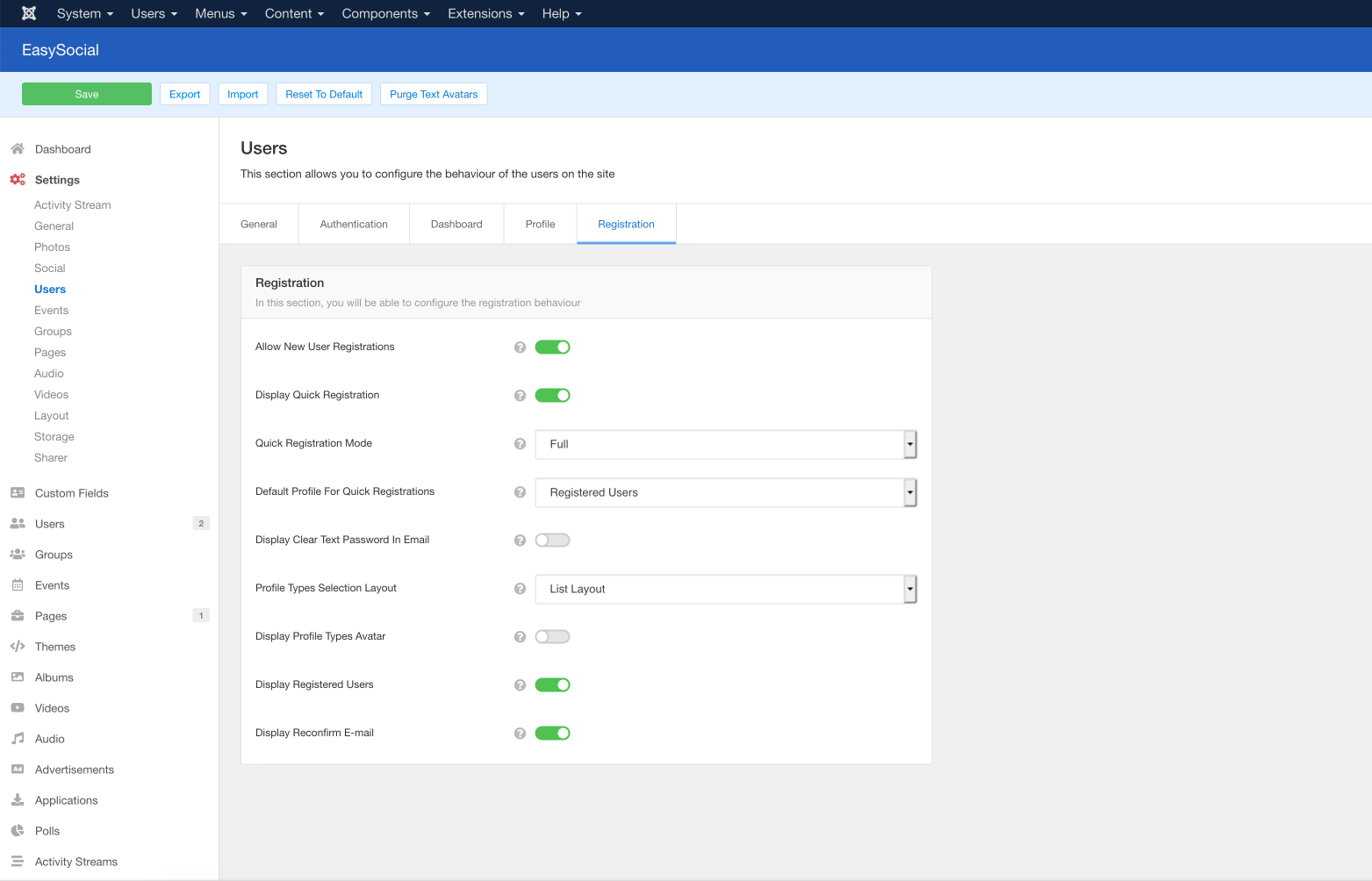Turn off Display Registered Users toggle
This screenshot has height=881, width=1372.
(553, 685)
